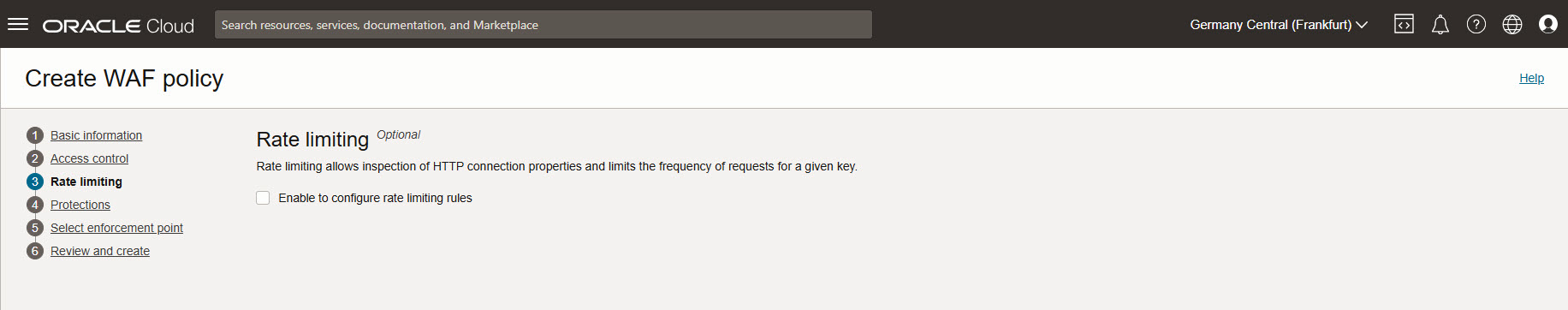Open the hamburger navigation menu
This screenshot has height=310, width=1568.
18,24
